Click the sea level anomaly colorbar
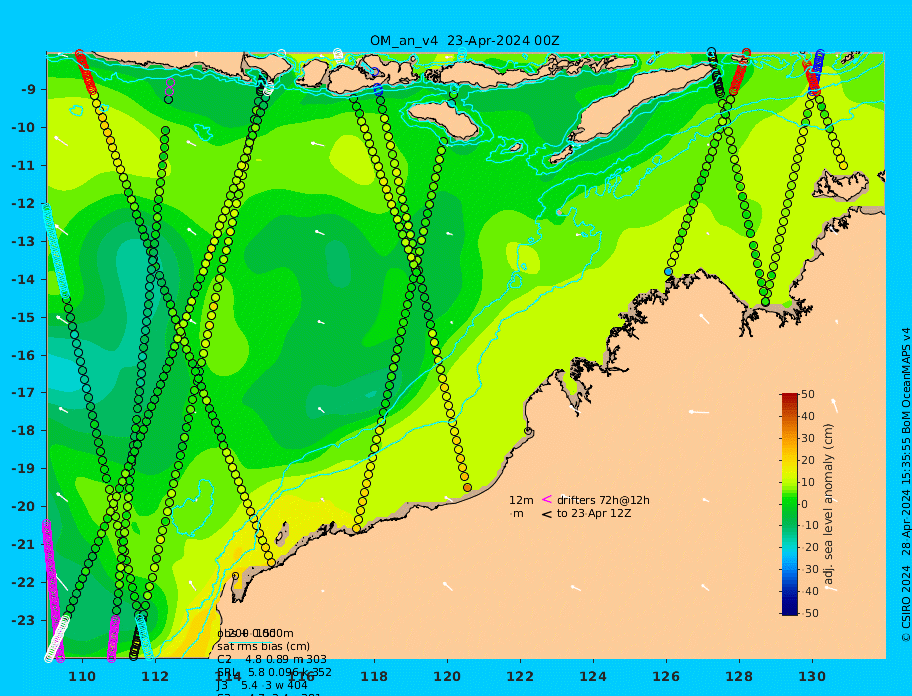Image resolution: width=912 pixels, height=696 pixels. (x=790, y=504)
